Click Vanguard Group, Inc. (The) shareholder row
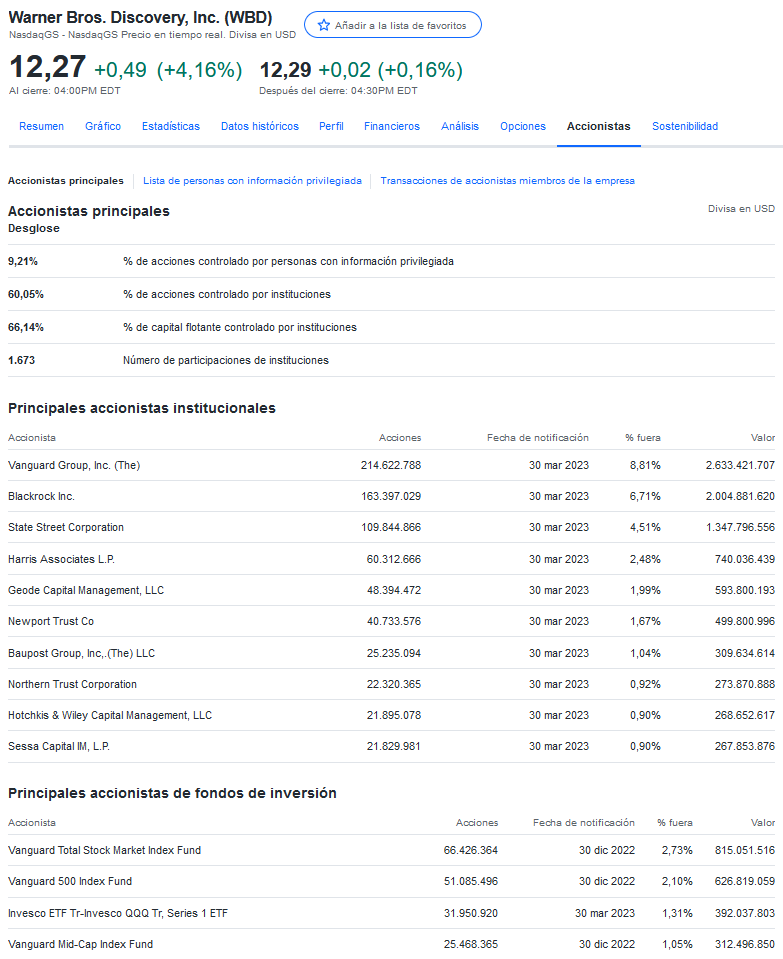 [x=392, y=465]
